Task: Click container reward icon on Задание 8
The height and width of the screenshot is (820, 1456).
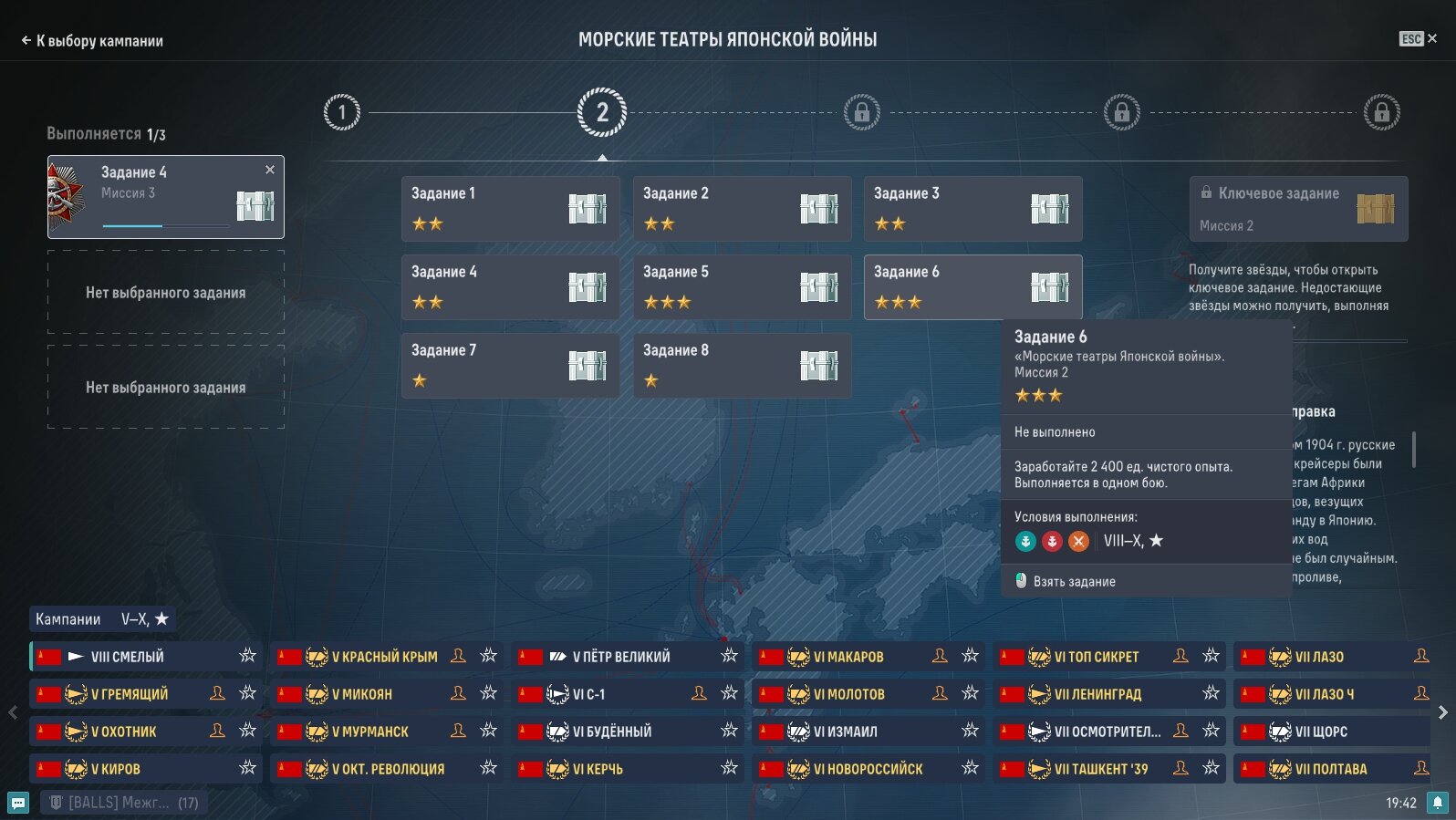Action: tap(819, 366)
